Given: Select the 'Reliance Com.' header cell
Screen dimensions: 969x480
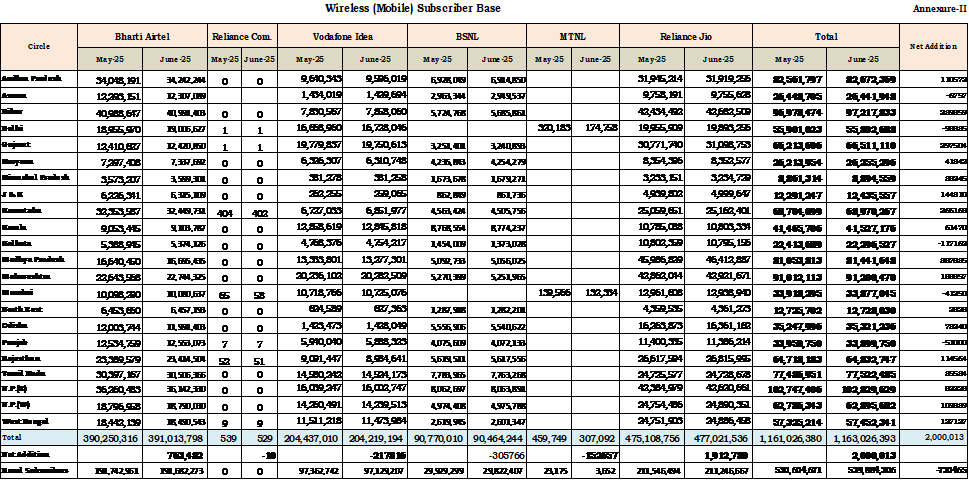Looking at the screenshot, I should click(242, 36).
